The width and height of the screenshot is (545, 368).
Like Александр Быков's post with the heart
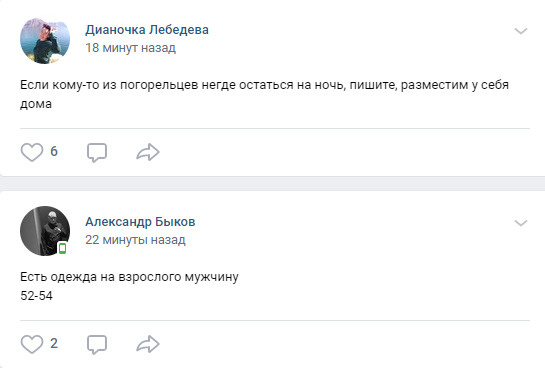(32, 344)
